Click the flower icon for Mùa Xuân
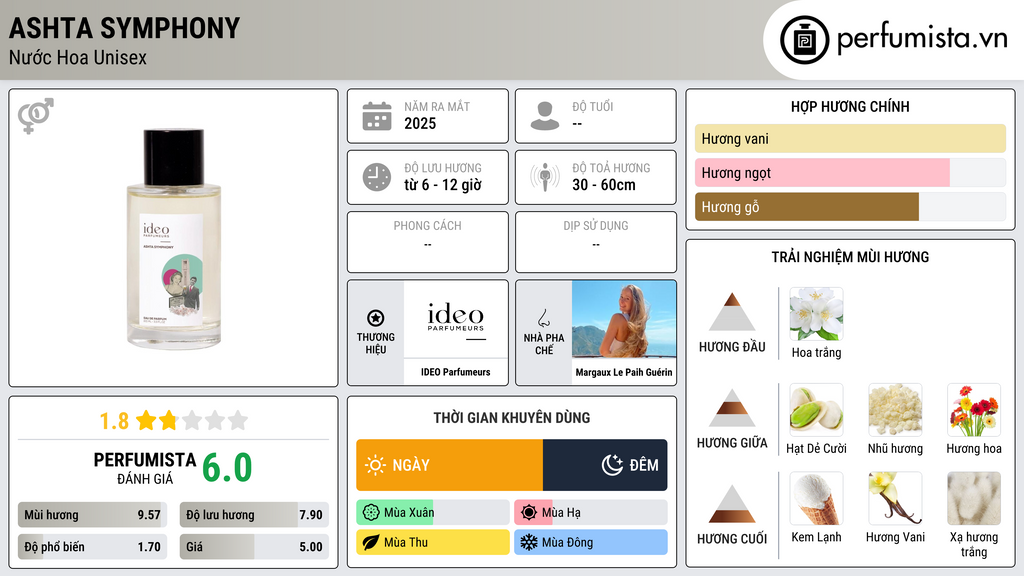 point(371,513)
